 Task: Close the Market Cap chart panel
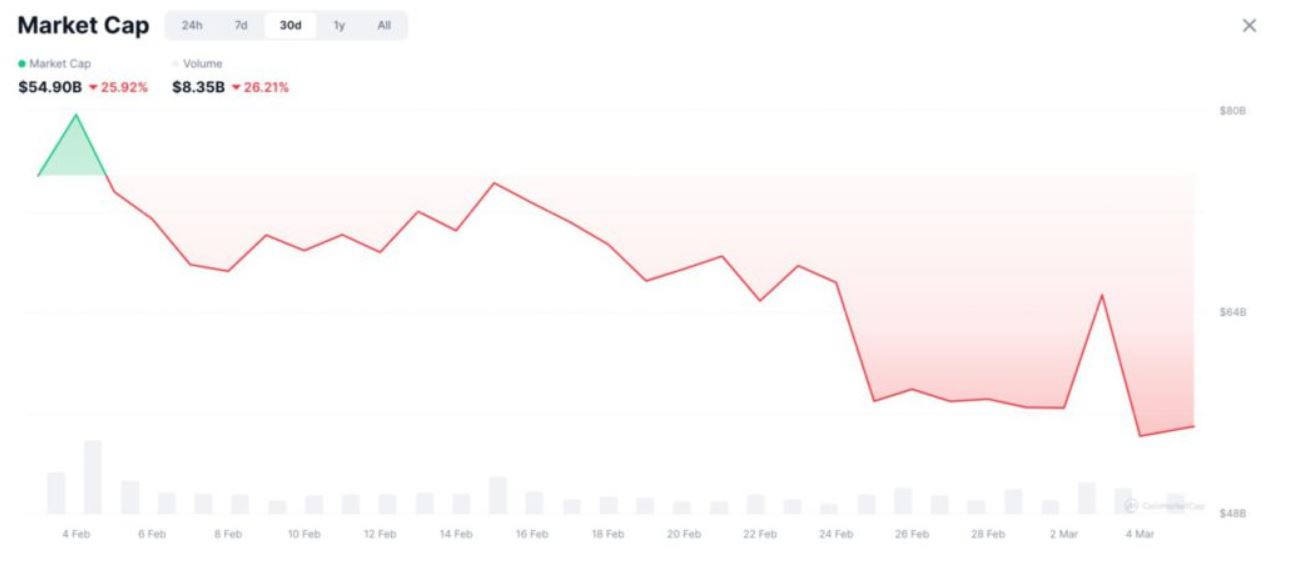point(1249,26)
